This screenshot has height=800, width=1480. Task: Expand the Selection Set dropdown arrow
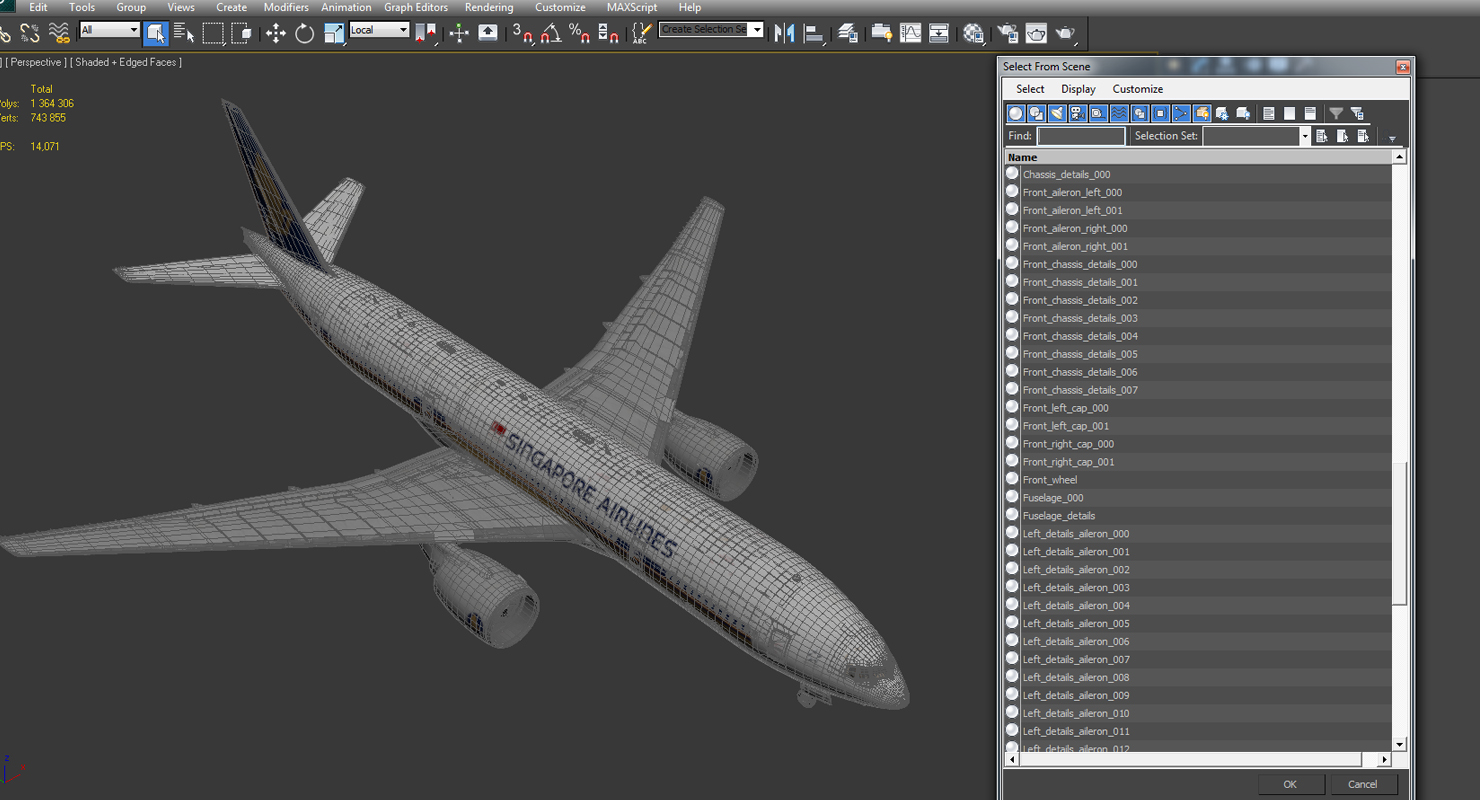(1304, 136)
